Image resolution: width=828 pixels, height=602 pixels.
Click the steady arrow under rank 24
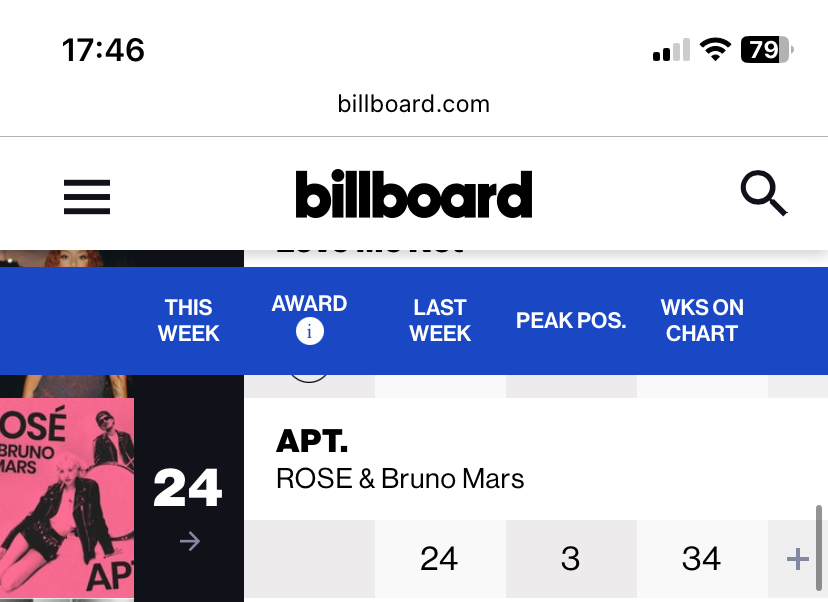pyautogui.click(x=190, y=541)
